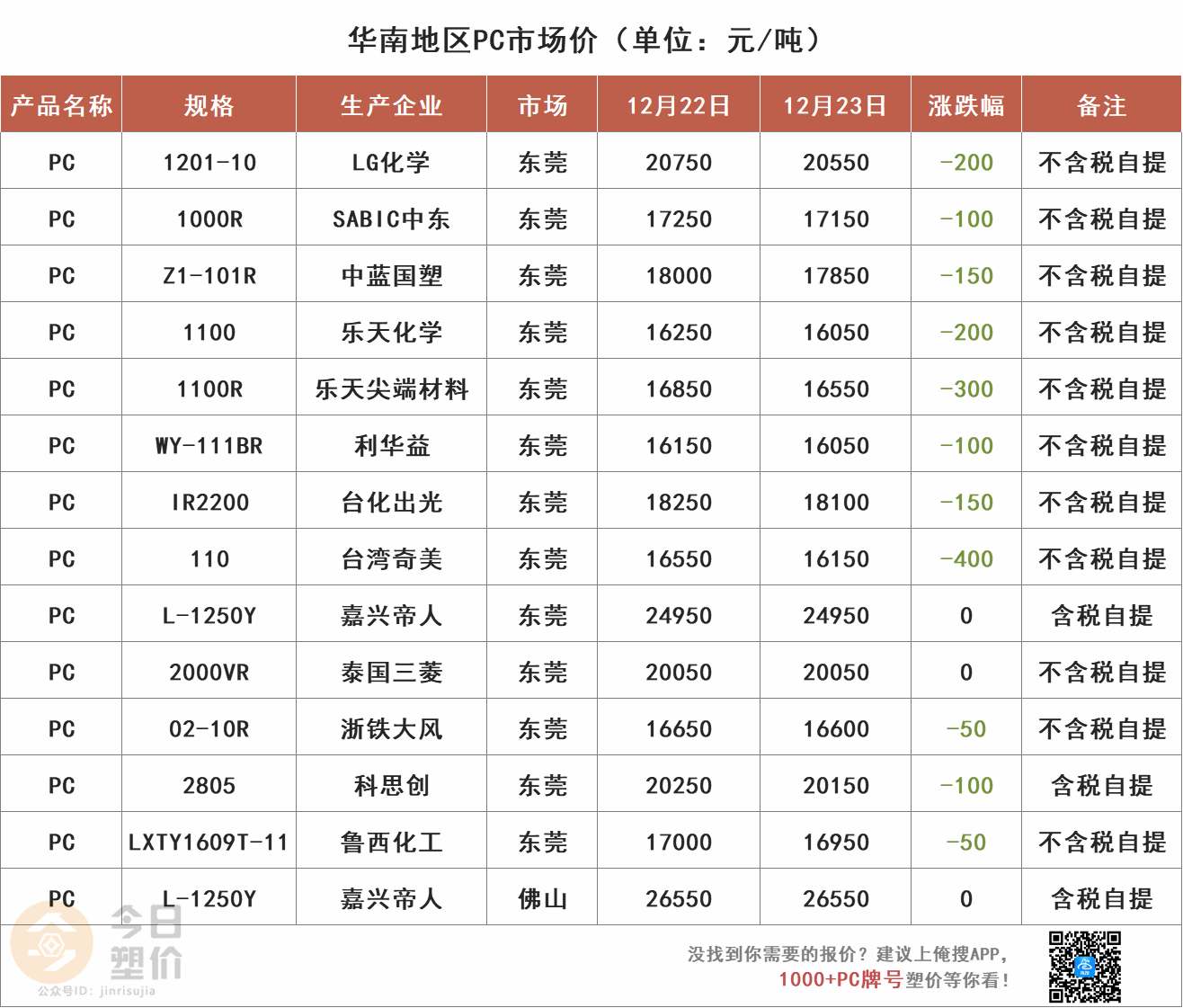Click the 公众号ID jinrisujia text

point(96,991)
